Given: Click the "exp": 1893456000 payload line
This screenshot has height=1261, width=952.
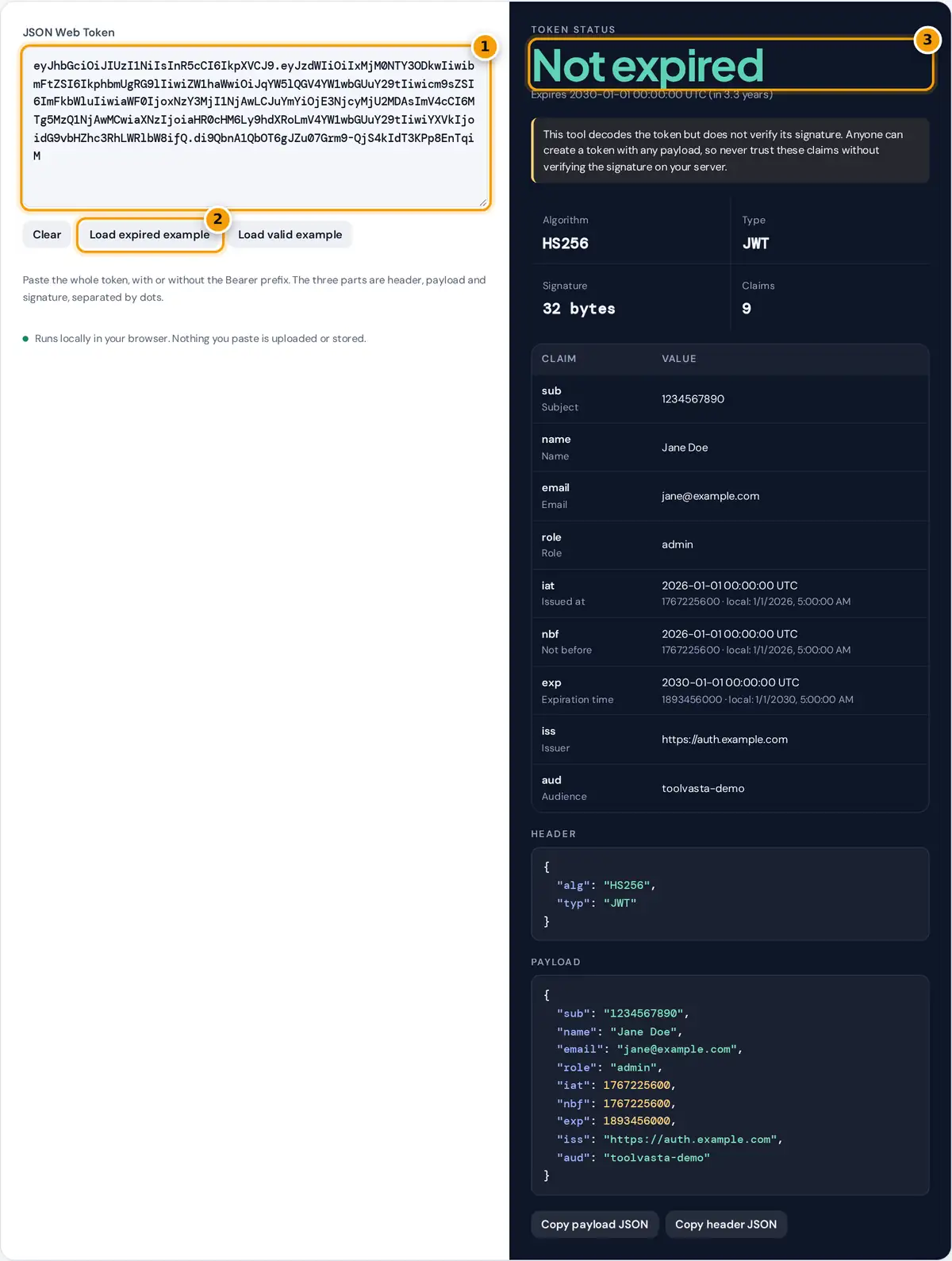Looking at the screenshot, I should (x=616, y=1121).
